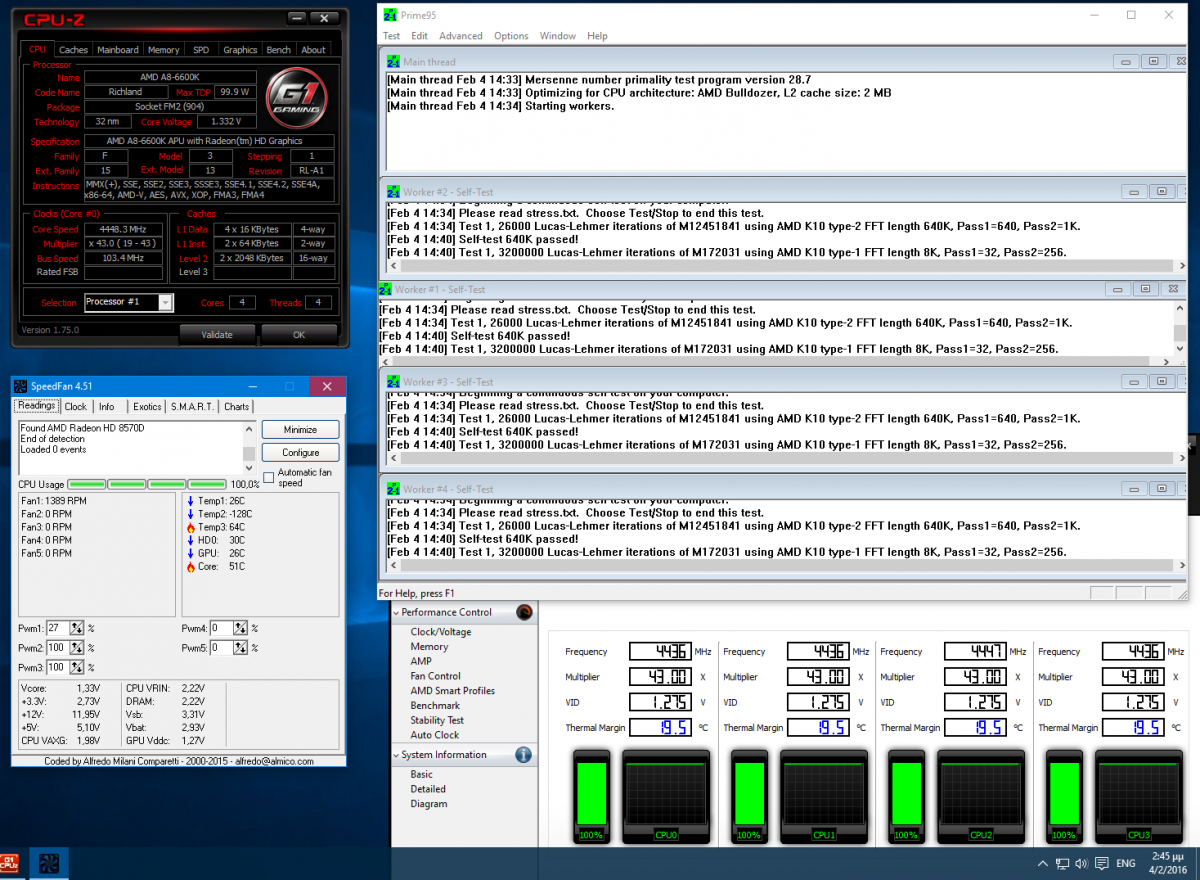Enable the Automatic fan speed checkbox
Image resolution: width=1200 pixels, height=880 pixels.
(268, 476)
